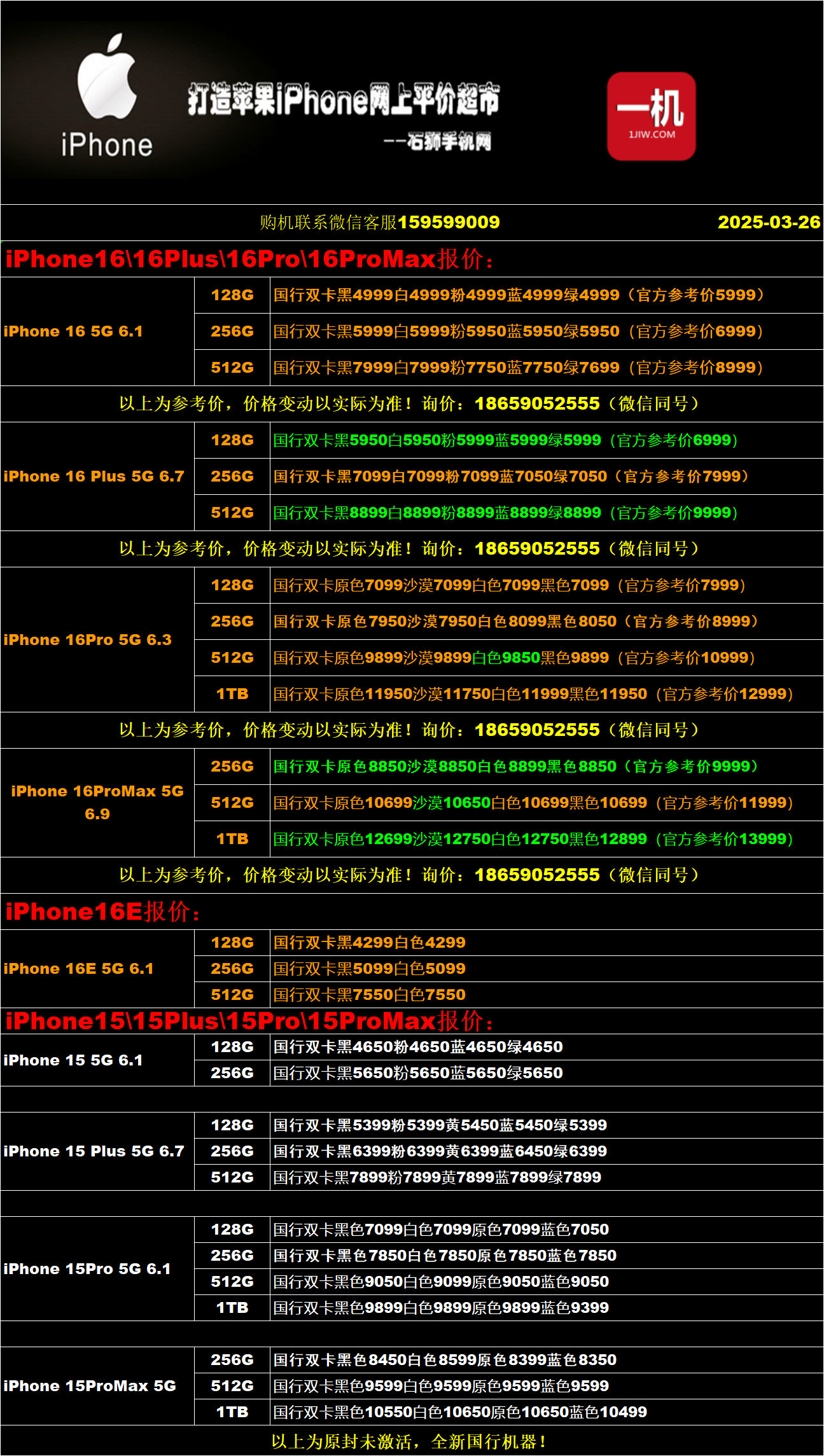
Task: Click the 15Pro row starting 黑色9899
Action: click(547, 1308)
